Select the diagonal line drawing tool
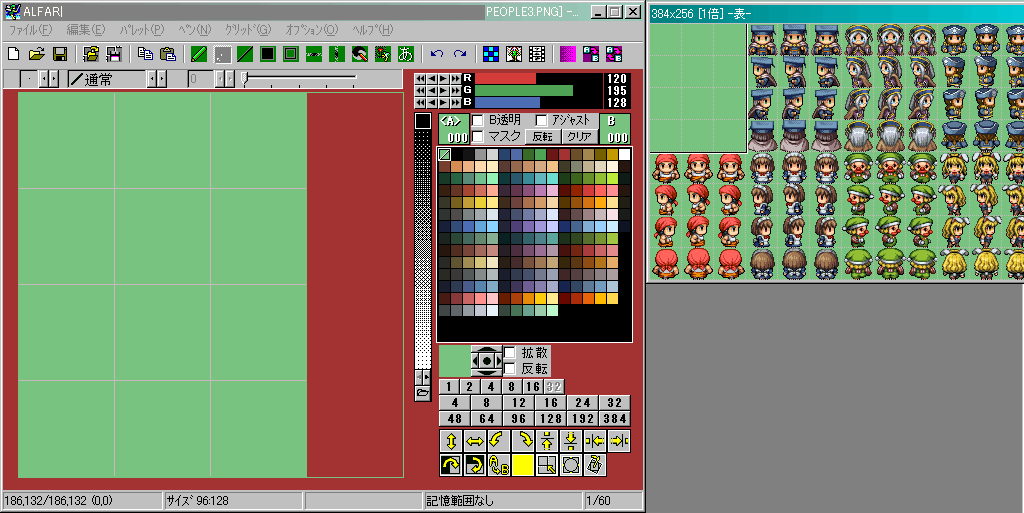The height and width of the screenshot is (513, 1024). [x=245, y=54]
